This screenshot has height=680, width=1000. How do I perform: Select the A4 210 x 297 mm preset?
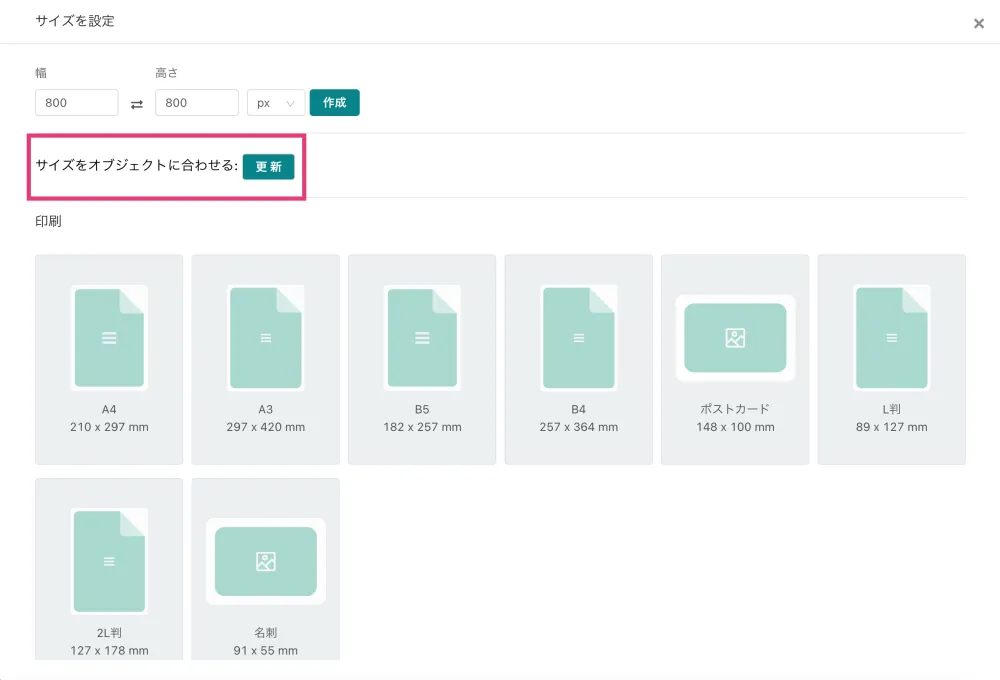click(x=108, y=360)
